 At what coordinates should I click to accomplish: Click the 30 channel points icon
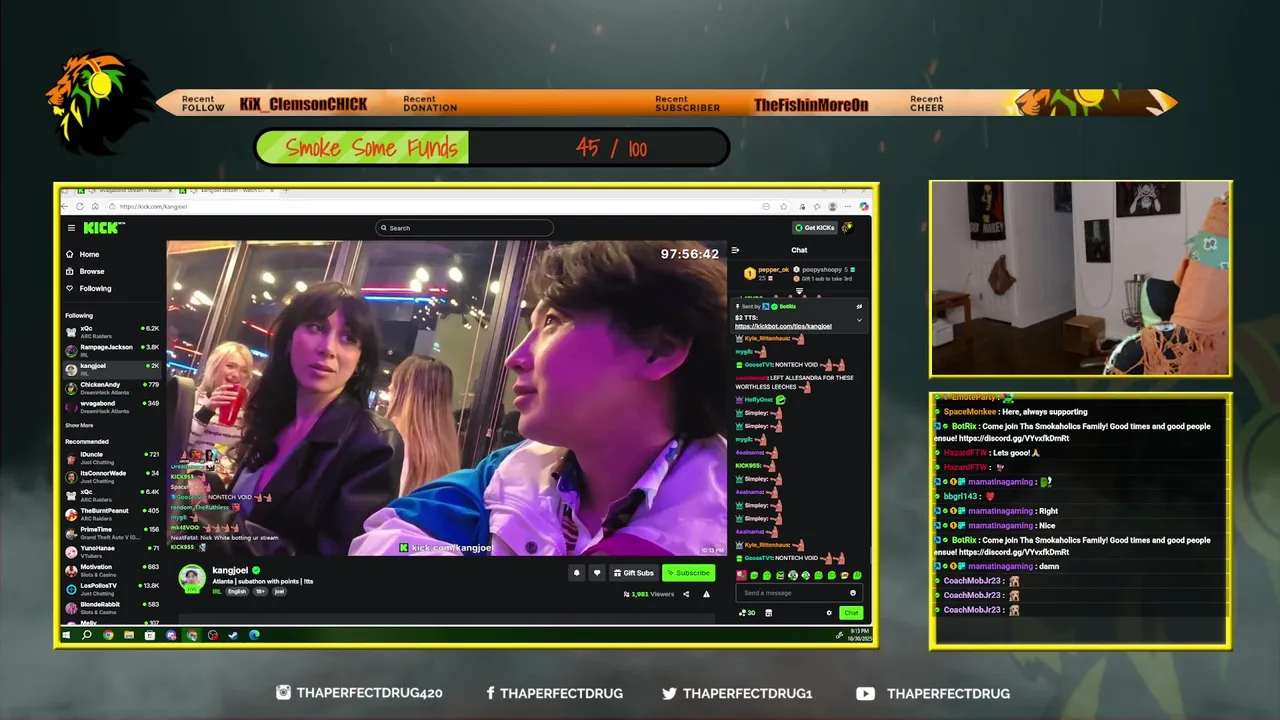click(x=747, y=613)
